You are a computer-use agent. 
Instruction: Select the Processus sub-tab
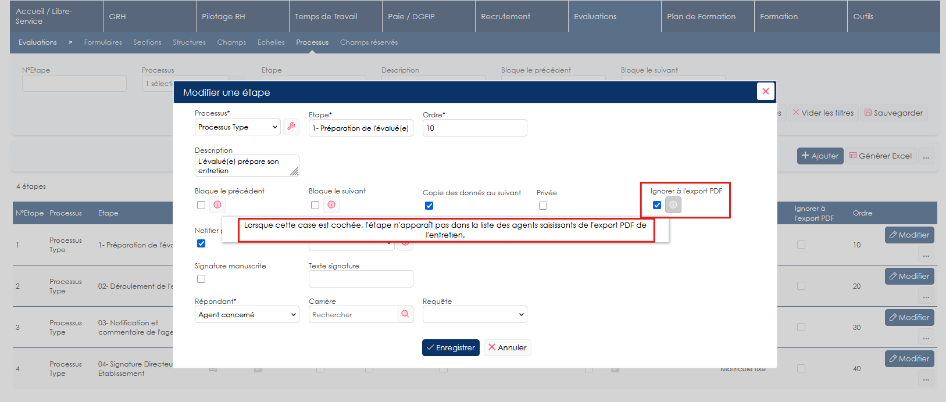[312, 43]
